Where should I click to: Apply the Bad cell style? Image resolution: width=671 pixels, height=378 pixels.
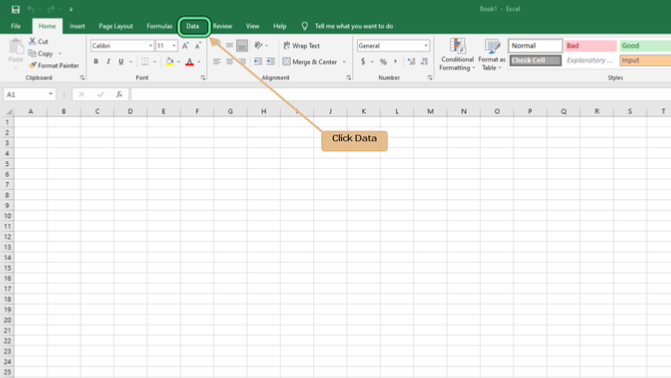[x=591, y=45]
